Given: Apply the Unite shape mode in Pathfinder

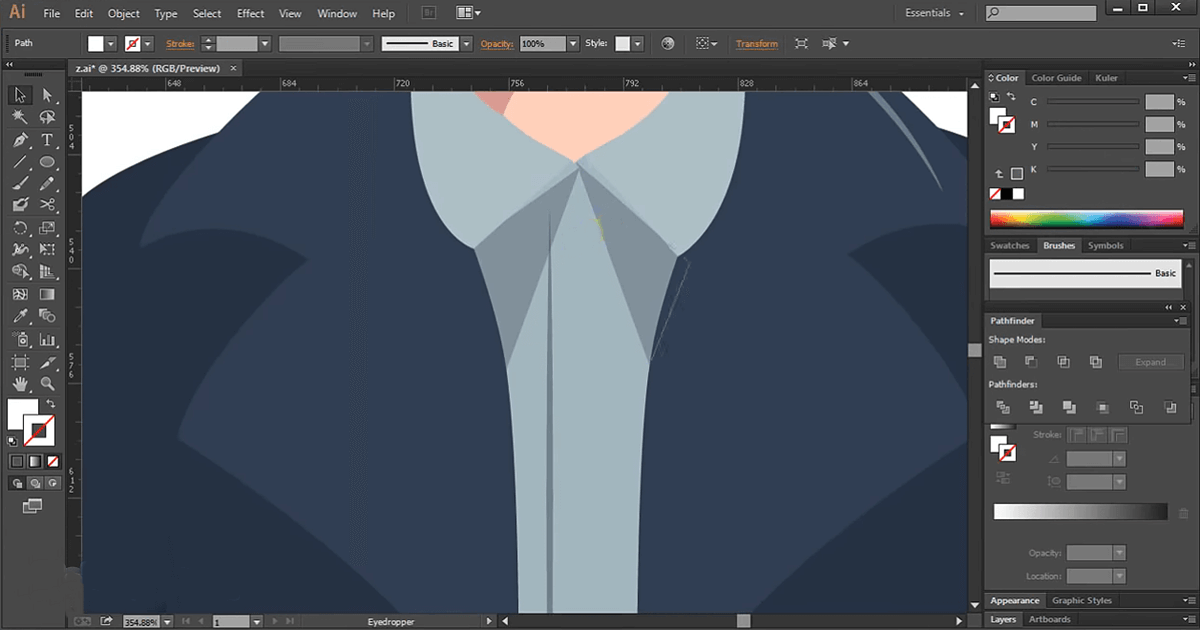Looking at the screenshot, I should click(1000, 361).
